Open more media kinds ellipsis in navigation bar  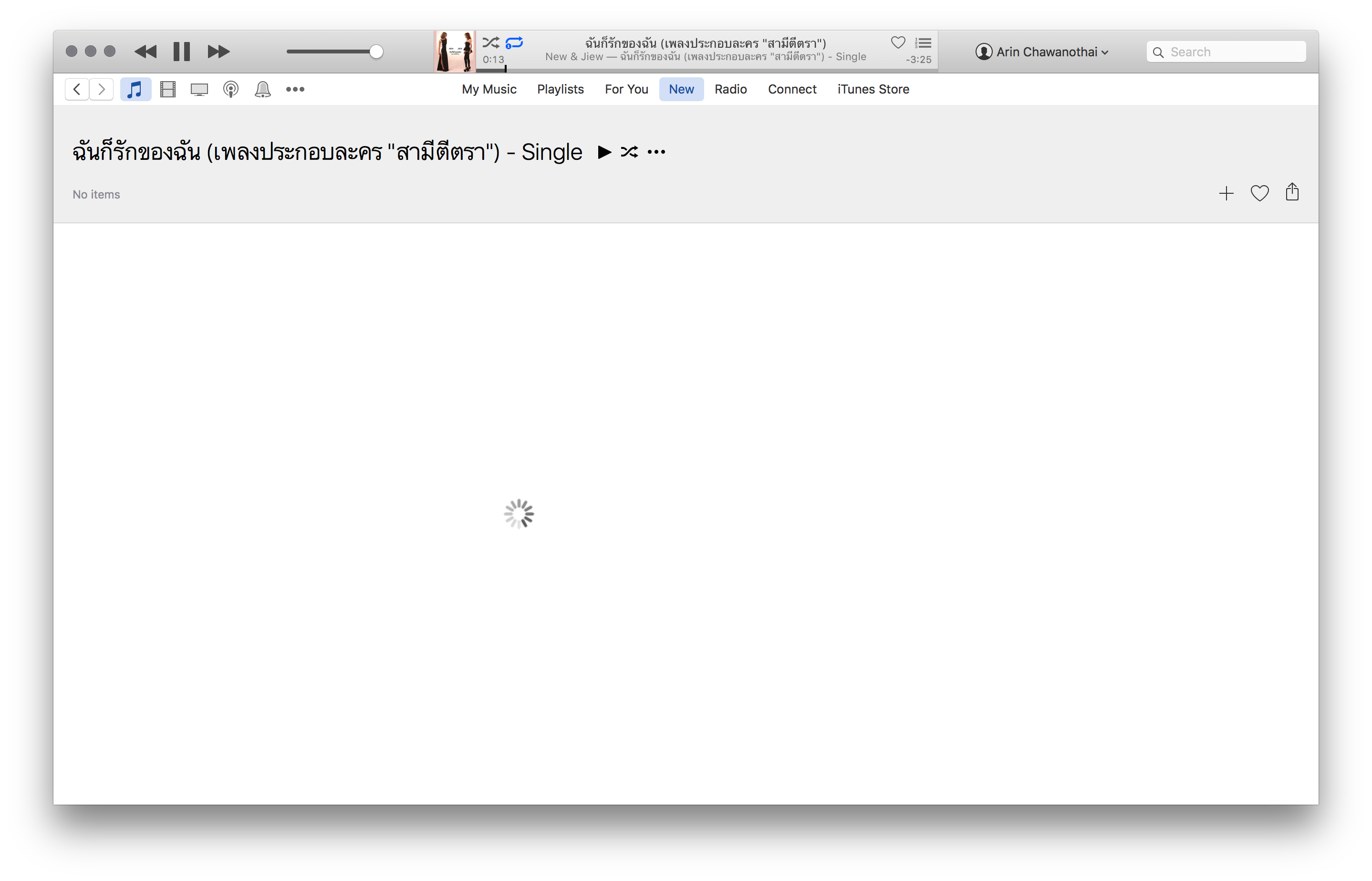click(x=295, y=89)
